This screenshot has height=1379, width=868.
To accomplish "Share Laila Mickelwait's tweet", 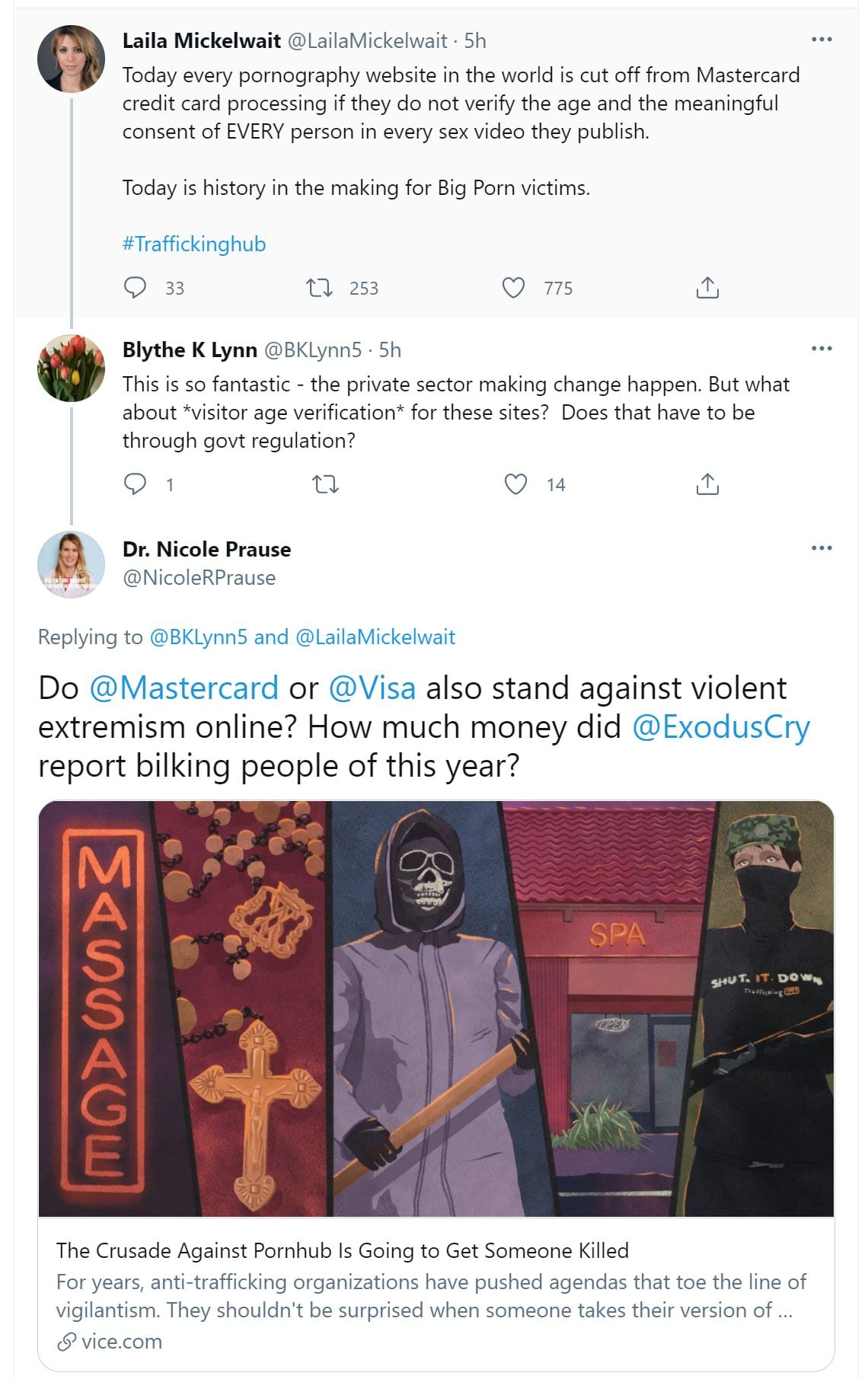I will (707, 288).
